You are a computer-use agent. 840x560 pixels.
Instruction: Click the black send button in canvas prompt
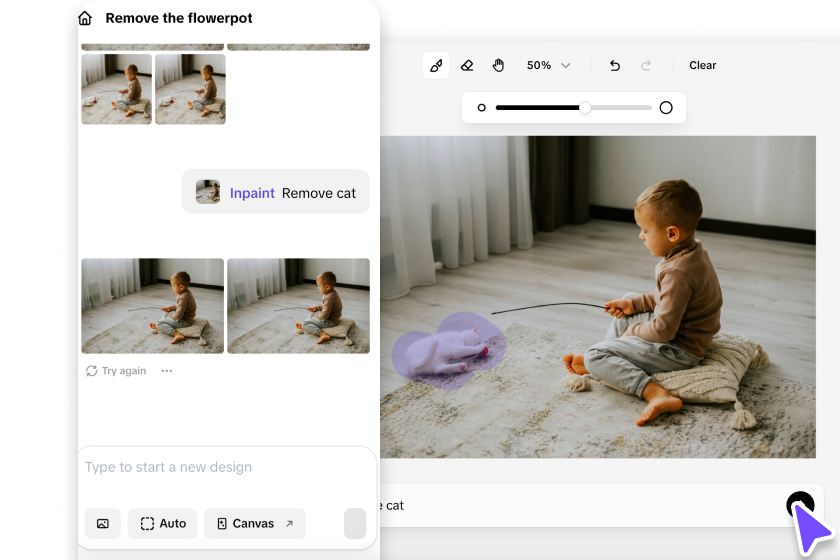798,505
